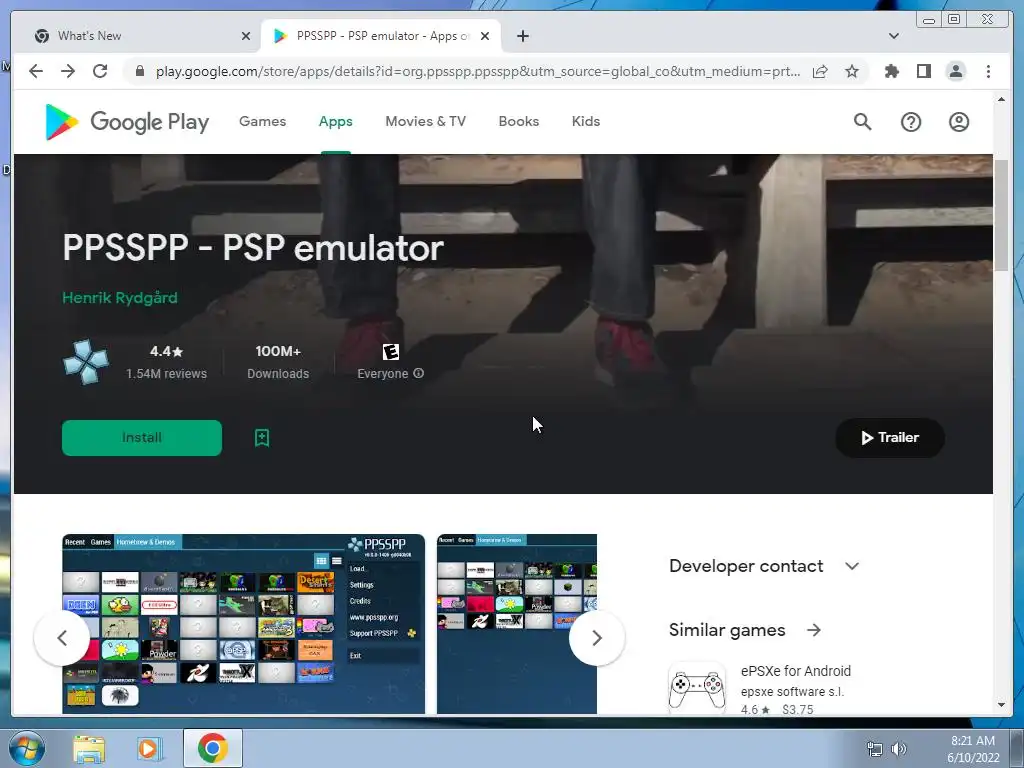Install the PPSSPP app

pos(142,438)
